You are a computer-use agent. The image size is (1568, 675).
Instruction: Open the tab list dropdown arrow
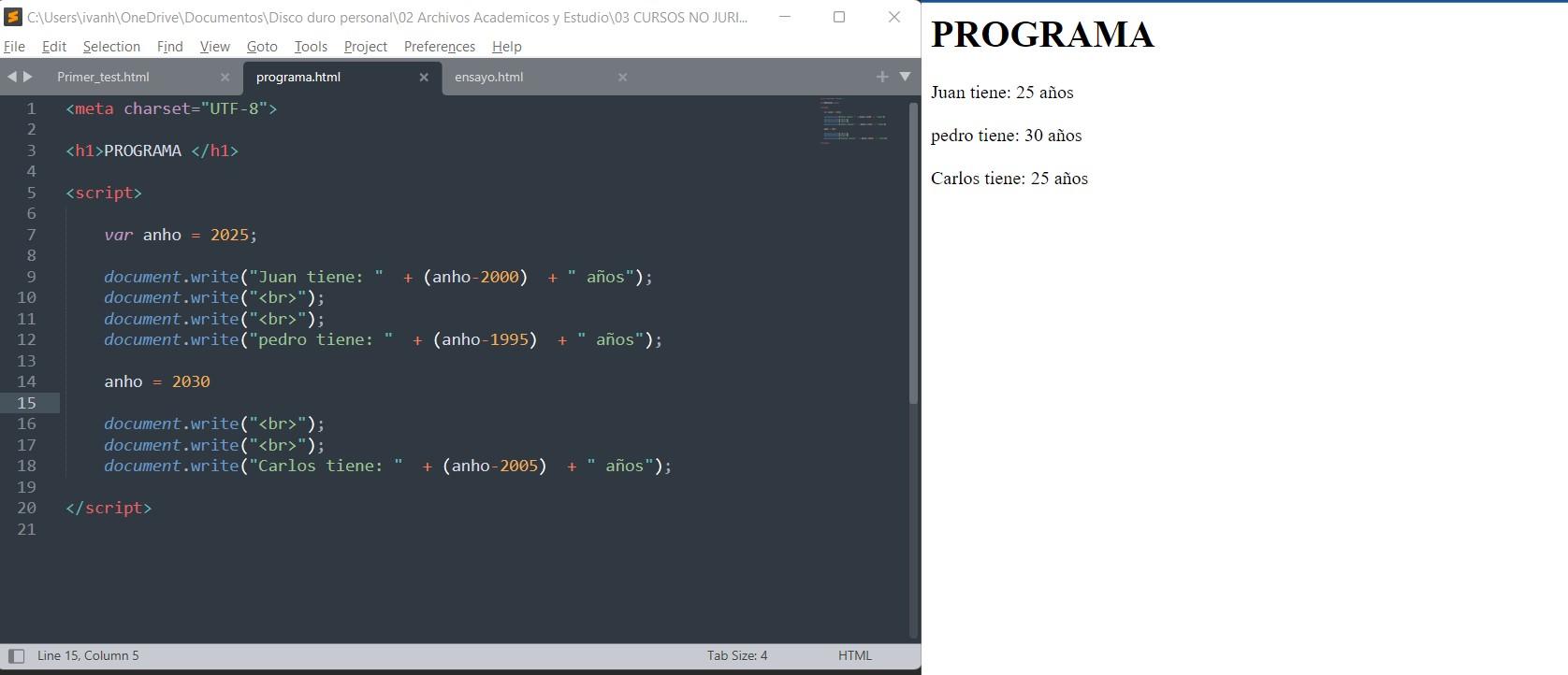pyautogui.click(x=905, y=77)
